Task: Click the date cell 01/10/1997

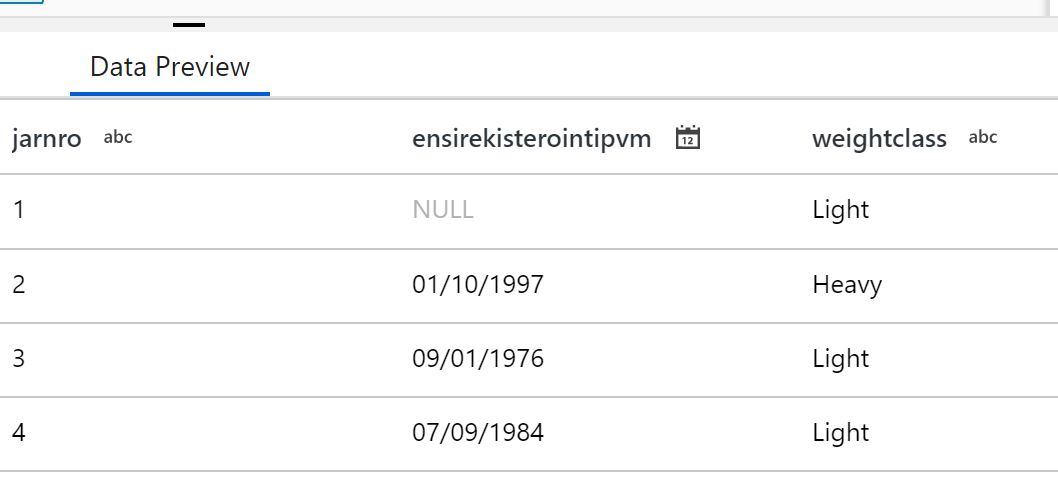Action: click(x=478, y=285)
